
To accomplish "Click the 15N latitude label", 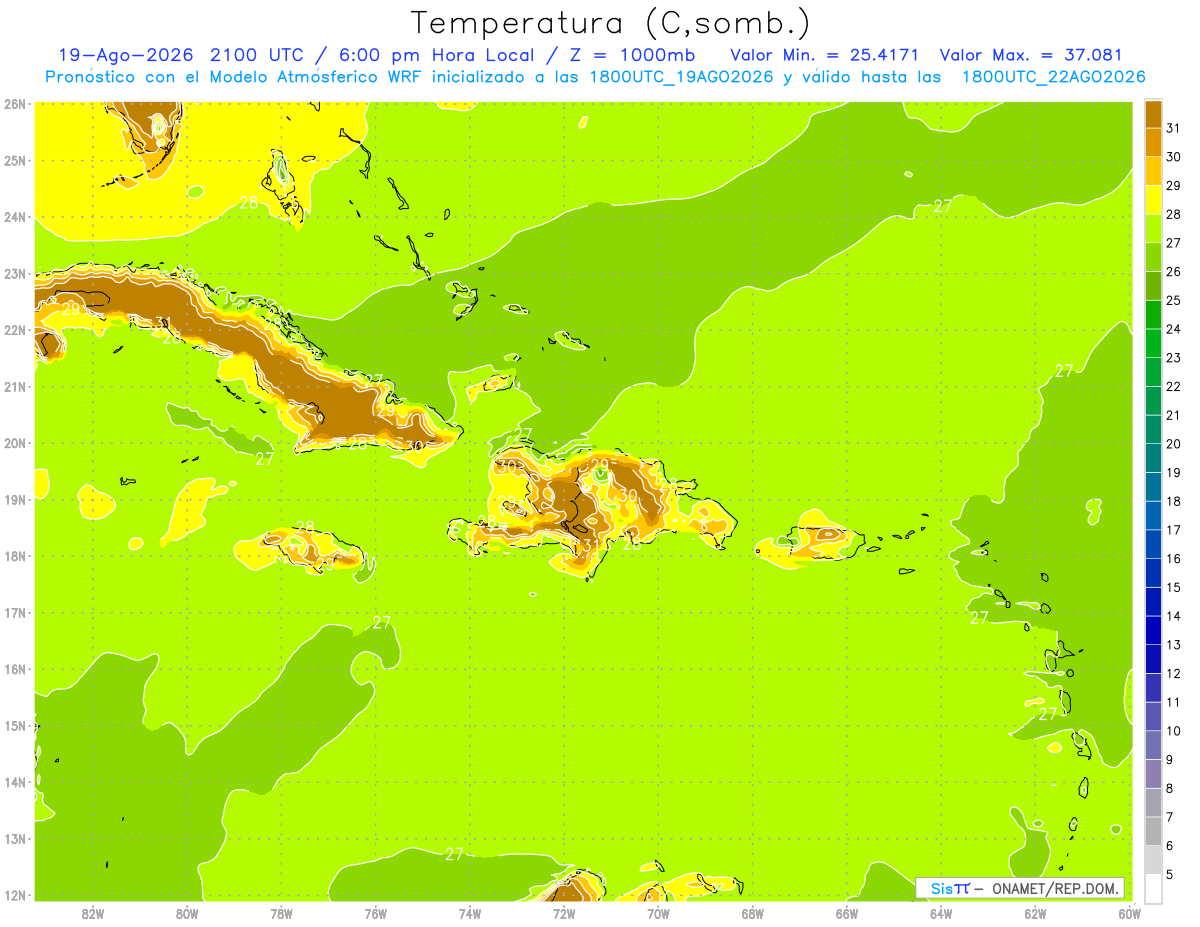I will point(14,726).
